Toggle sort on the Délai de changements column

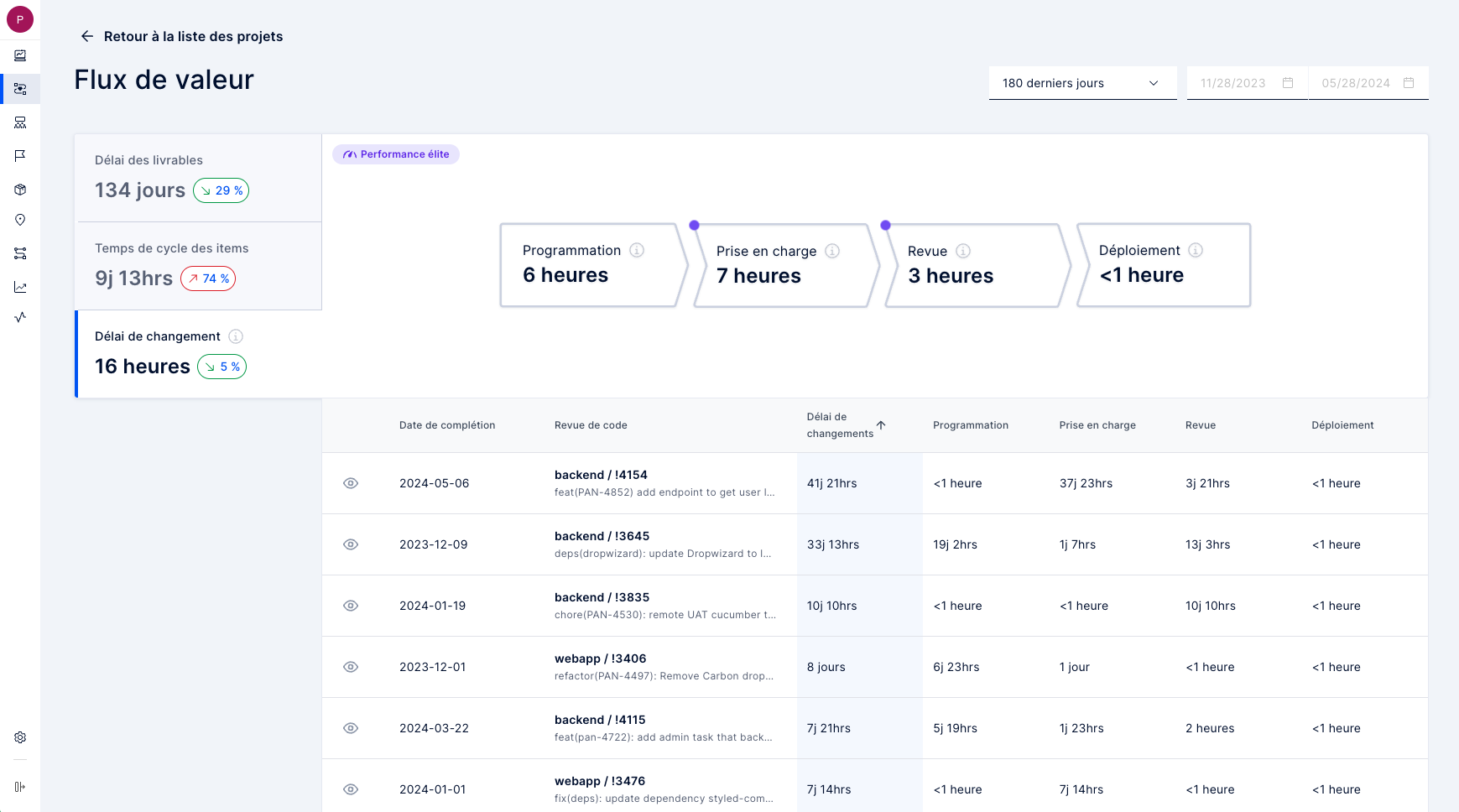coord(881,425)
